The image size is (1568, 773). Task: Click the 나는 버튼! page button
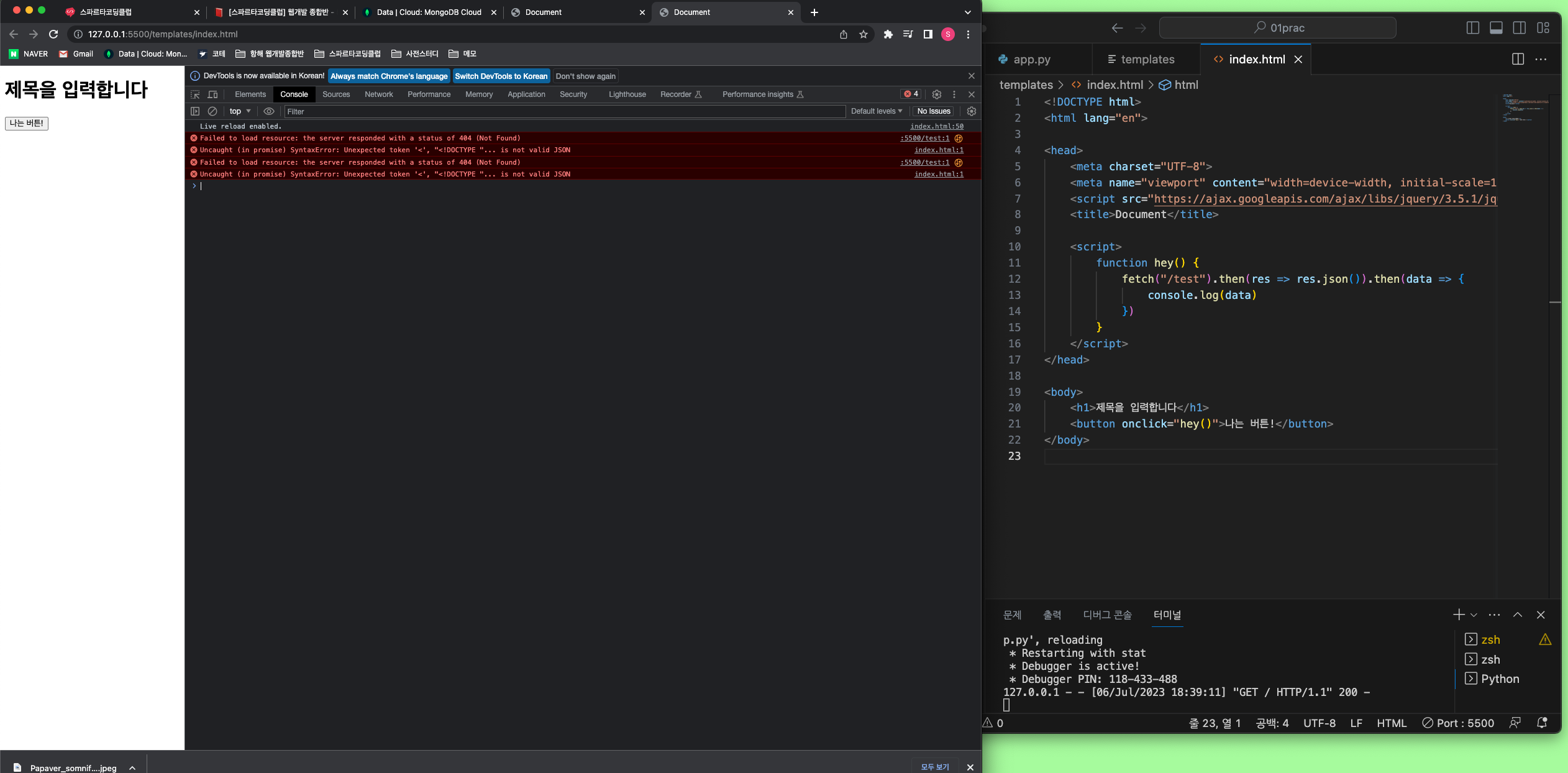tap(27, 123)
